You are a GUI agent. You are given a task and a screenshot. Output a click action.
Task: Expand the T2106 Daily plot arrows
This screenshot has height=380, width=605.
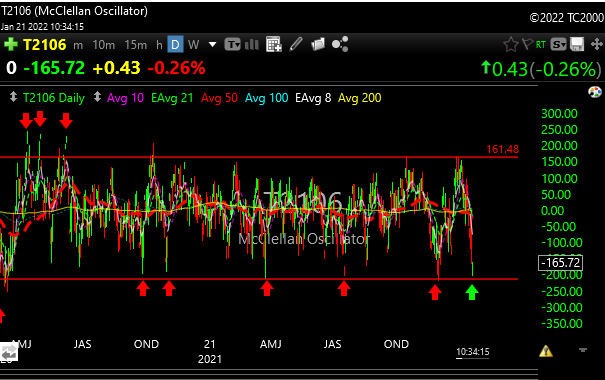click(x=14, y=97)
